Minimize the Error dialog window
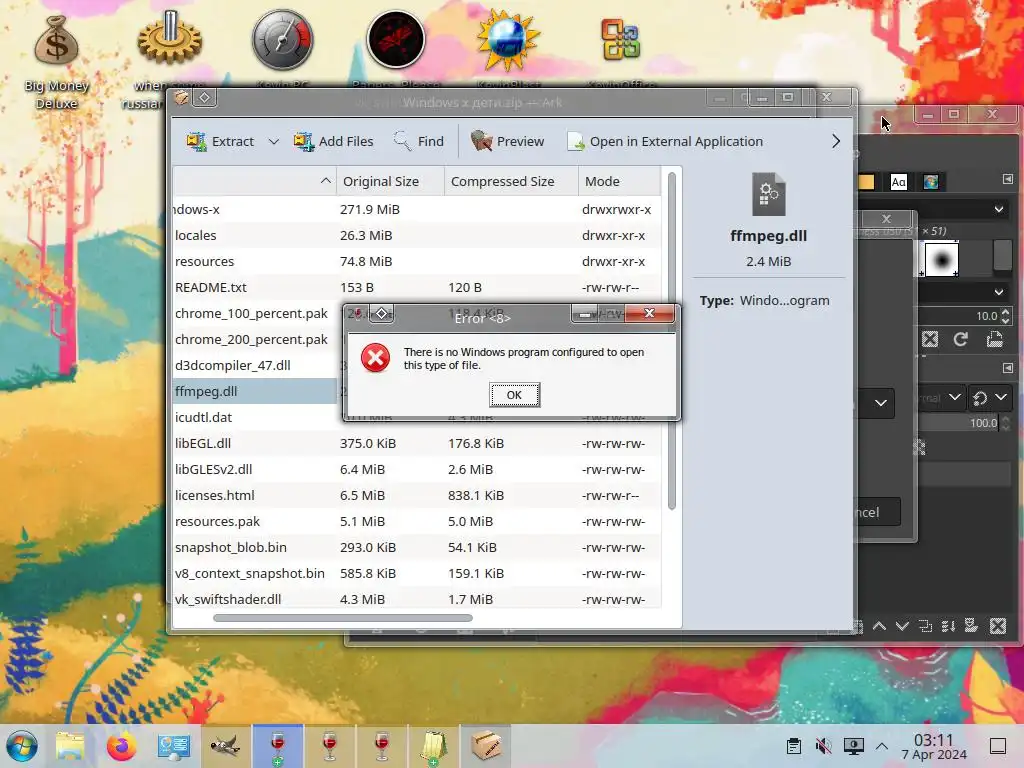Screen dimensions: 1024x768 pyautogui.click(x=585, y=314)
